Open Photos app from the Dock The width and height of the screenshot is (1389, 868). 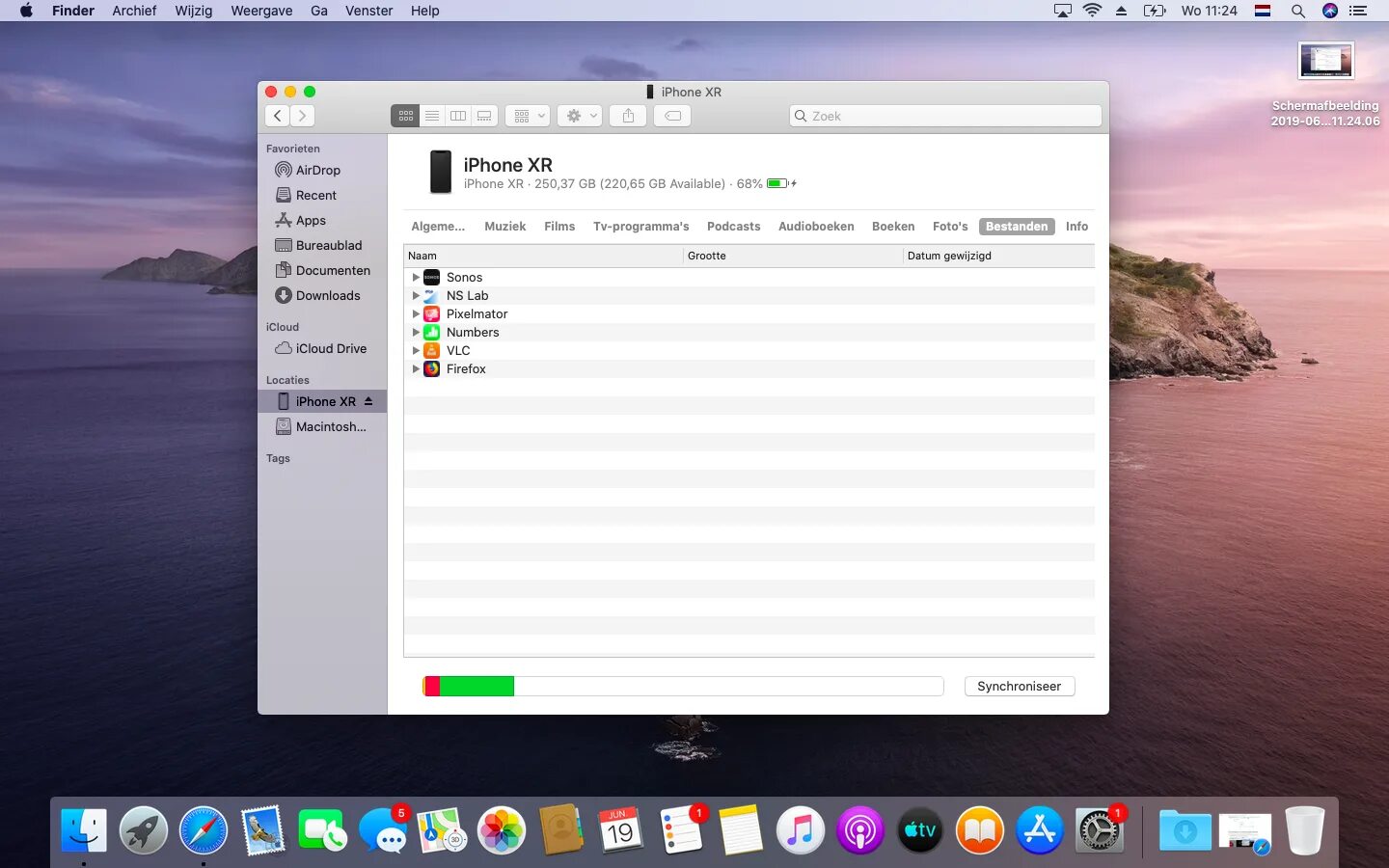point(502,830)
